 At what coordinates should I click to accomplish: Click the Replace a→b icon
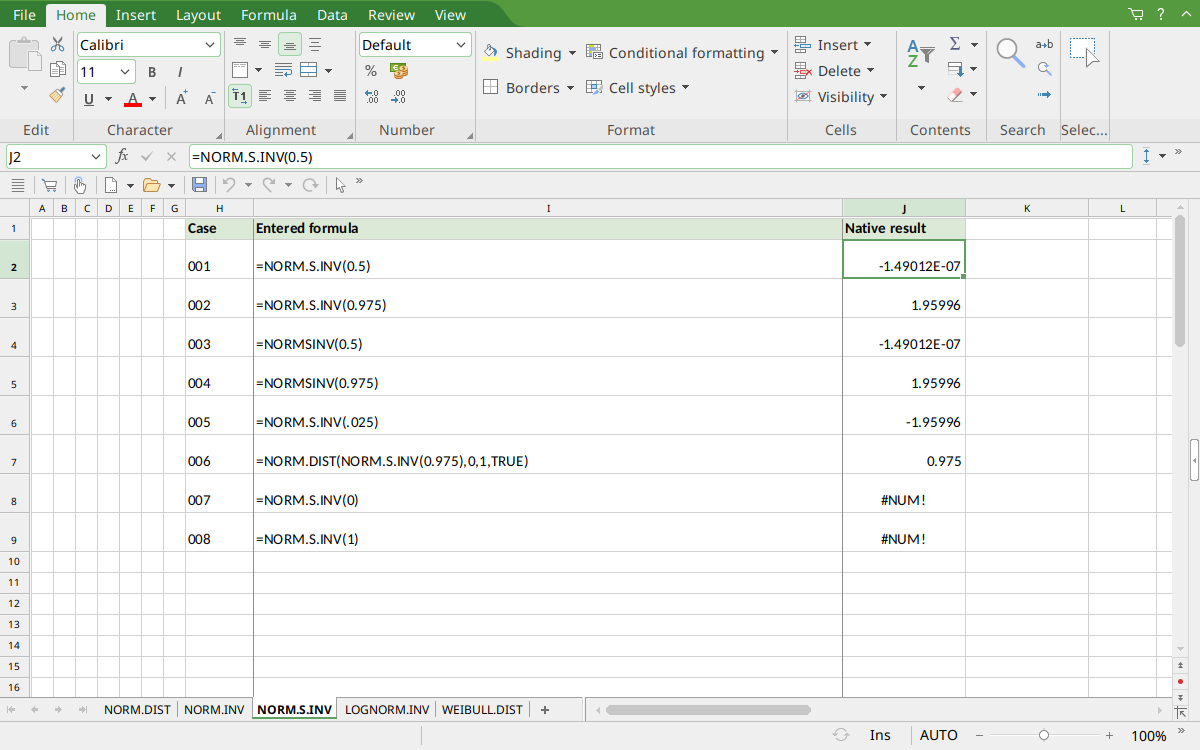[1044, 44]
